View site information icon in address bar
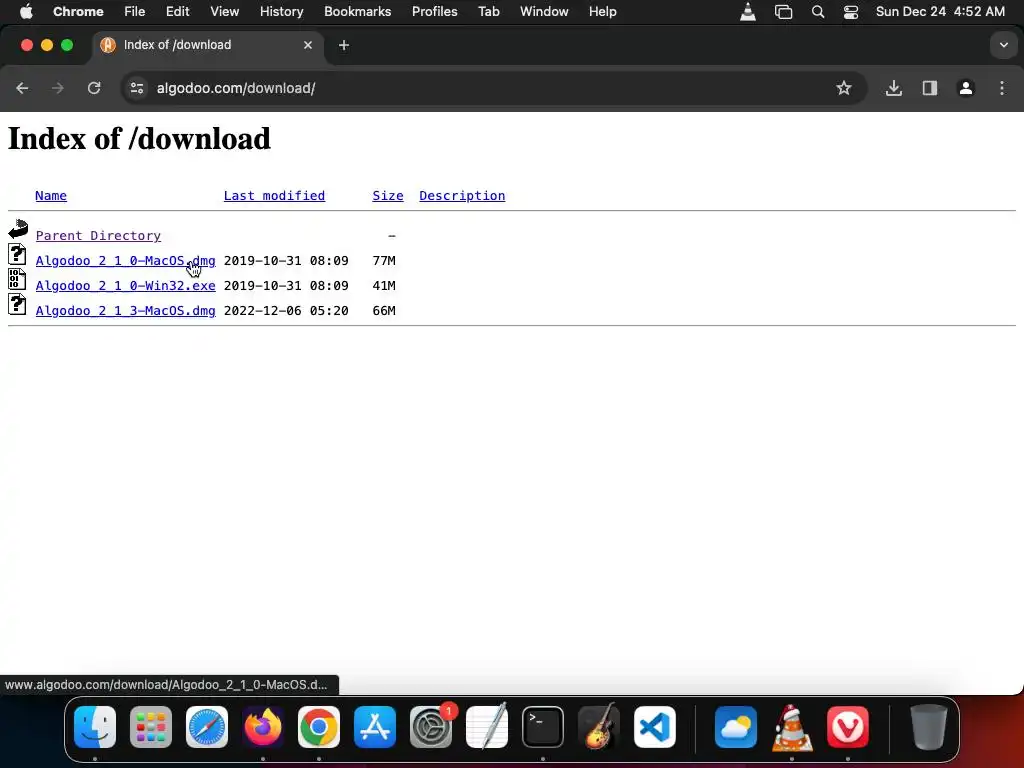 point(136,88)
